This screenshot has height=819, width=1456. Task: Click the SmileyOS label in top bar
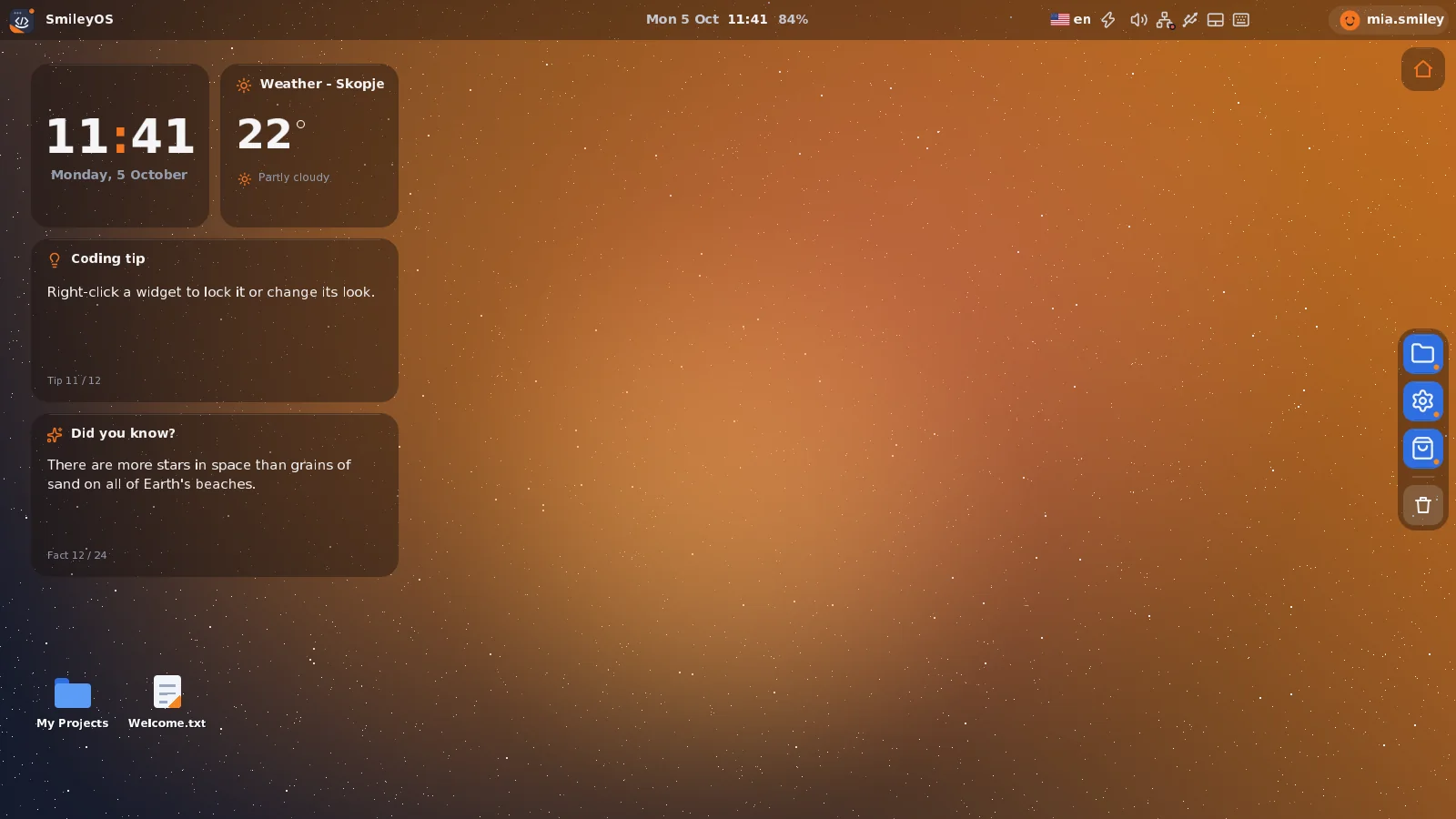point(79,19)
